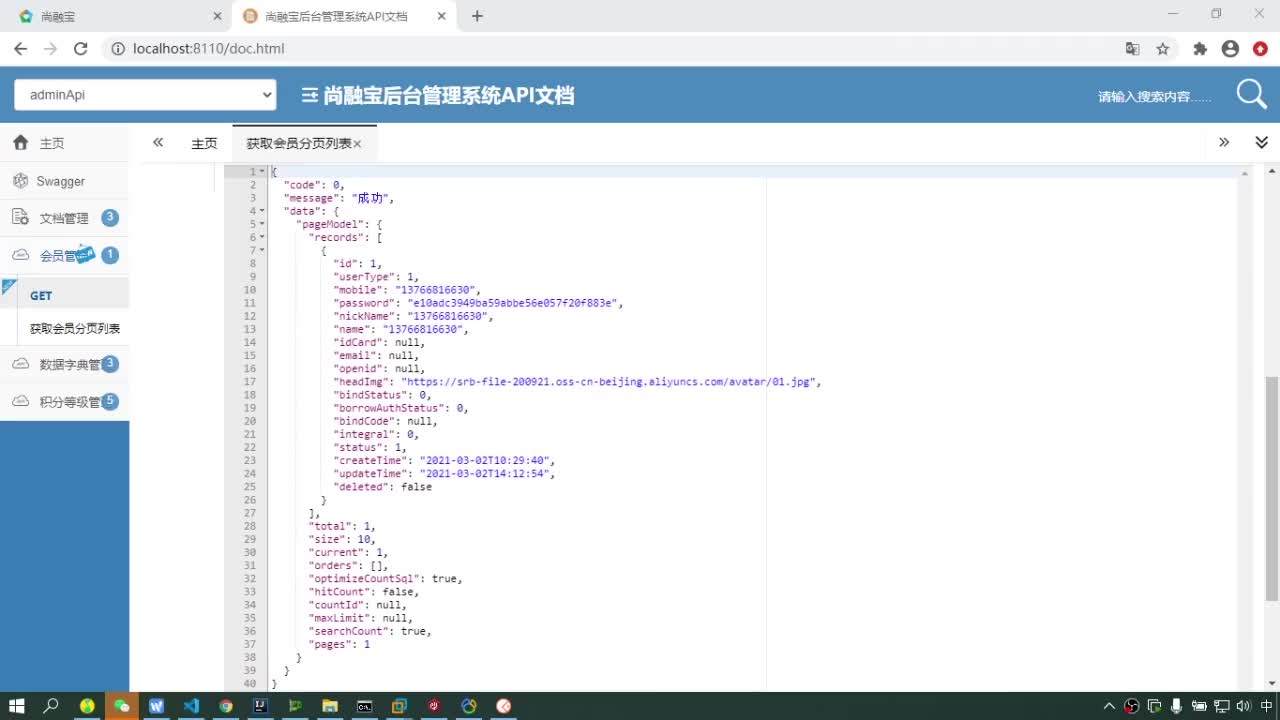Click the cloud icon beside 会员管理
Viewport: 1280px width, 720px height.
(x=20, y=255)
